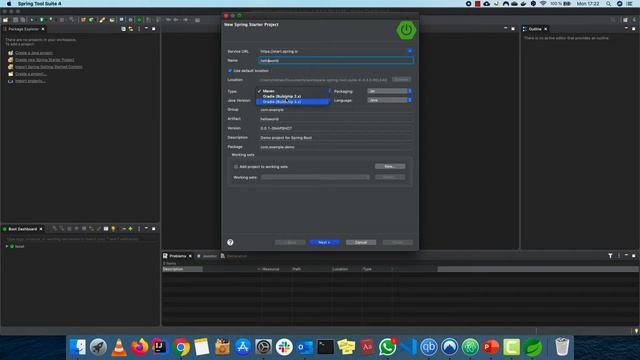
Task: Open the Language dropdown
Action: pyautogui.click(x=389, y=100)
